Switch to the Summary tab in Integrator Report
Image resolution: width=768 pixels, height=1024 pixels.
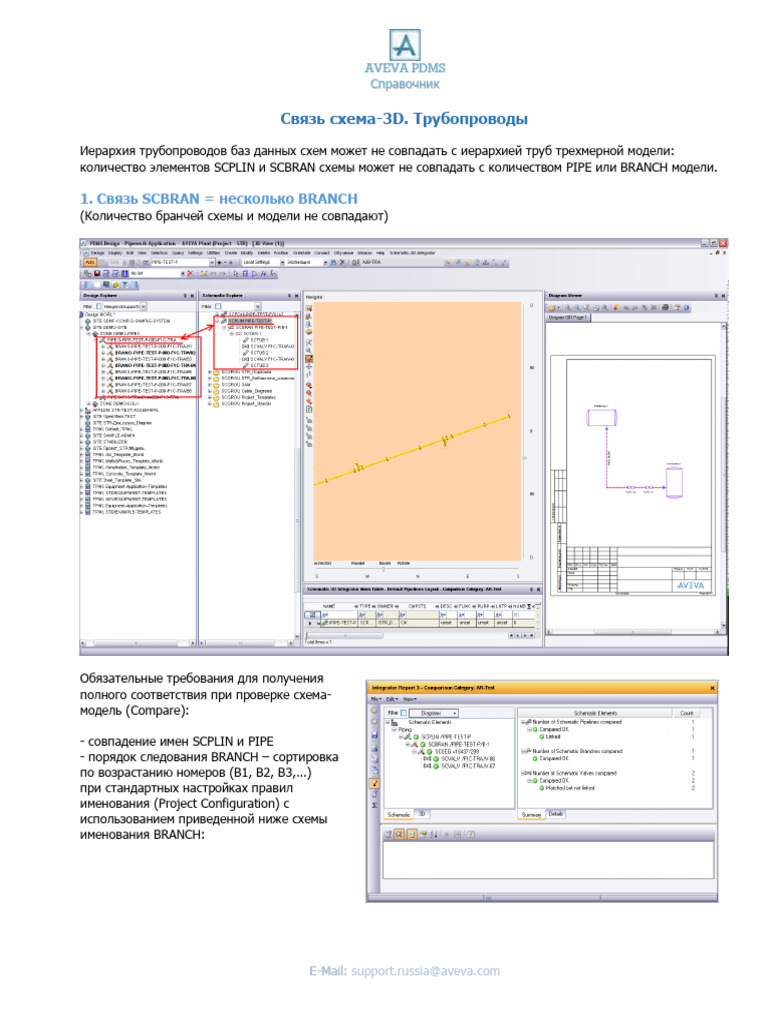531,814
